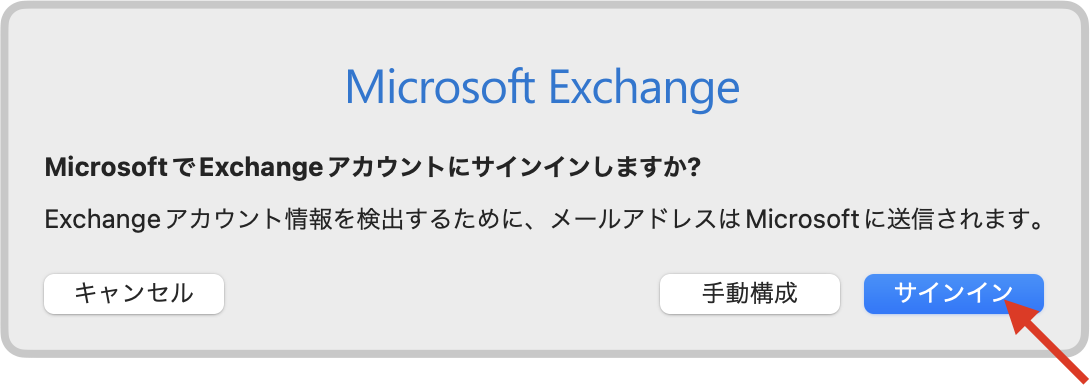Click Exchange at start of description
Screen dimensions: 1092x386
[x=94, y=222]
